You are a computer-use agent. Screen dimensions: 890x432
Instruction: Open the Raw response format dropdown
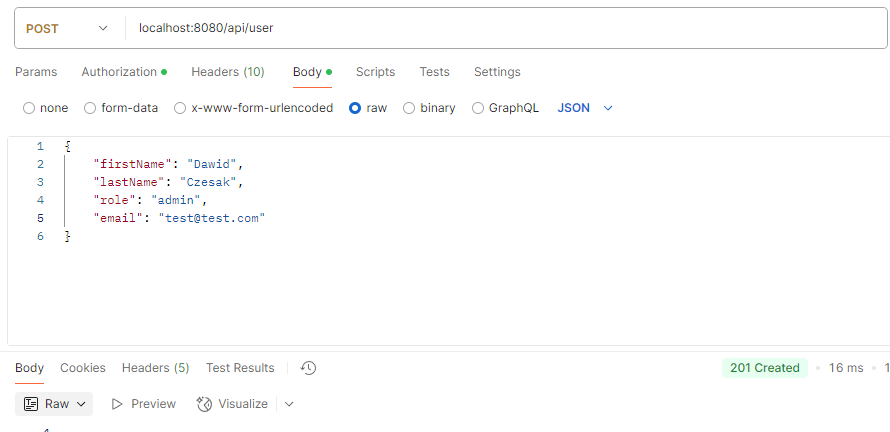pyautogui.click(x=54, y=404)
